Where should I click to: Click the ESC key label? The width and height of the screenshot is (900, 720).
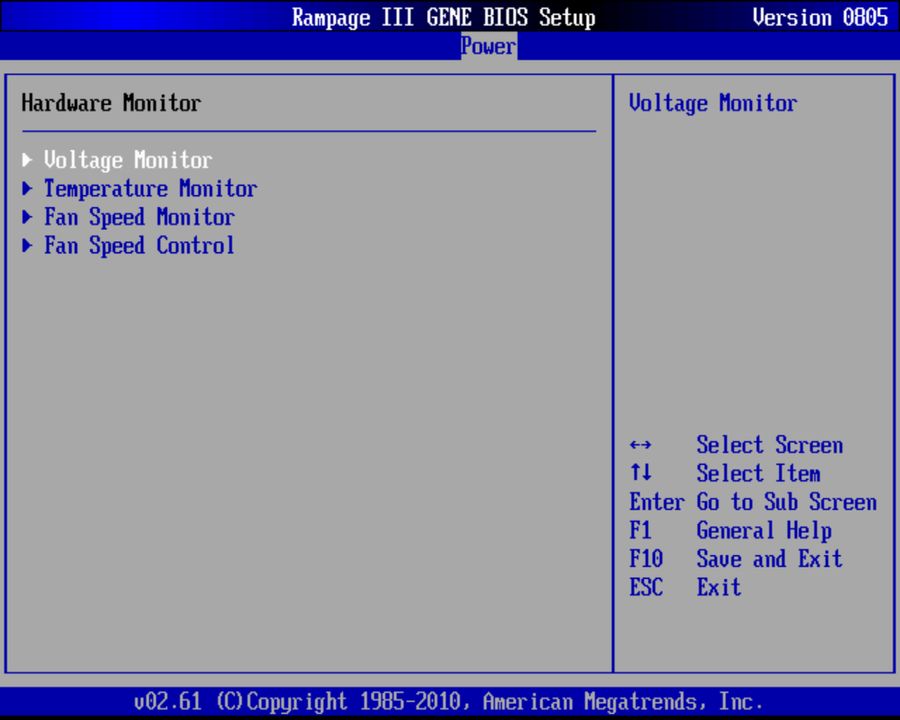click(x=646, y=587)
